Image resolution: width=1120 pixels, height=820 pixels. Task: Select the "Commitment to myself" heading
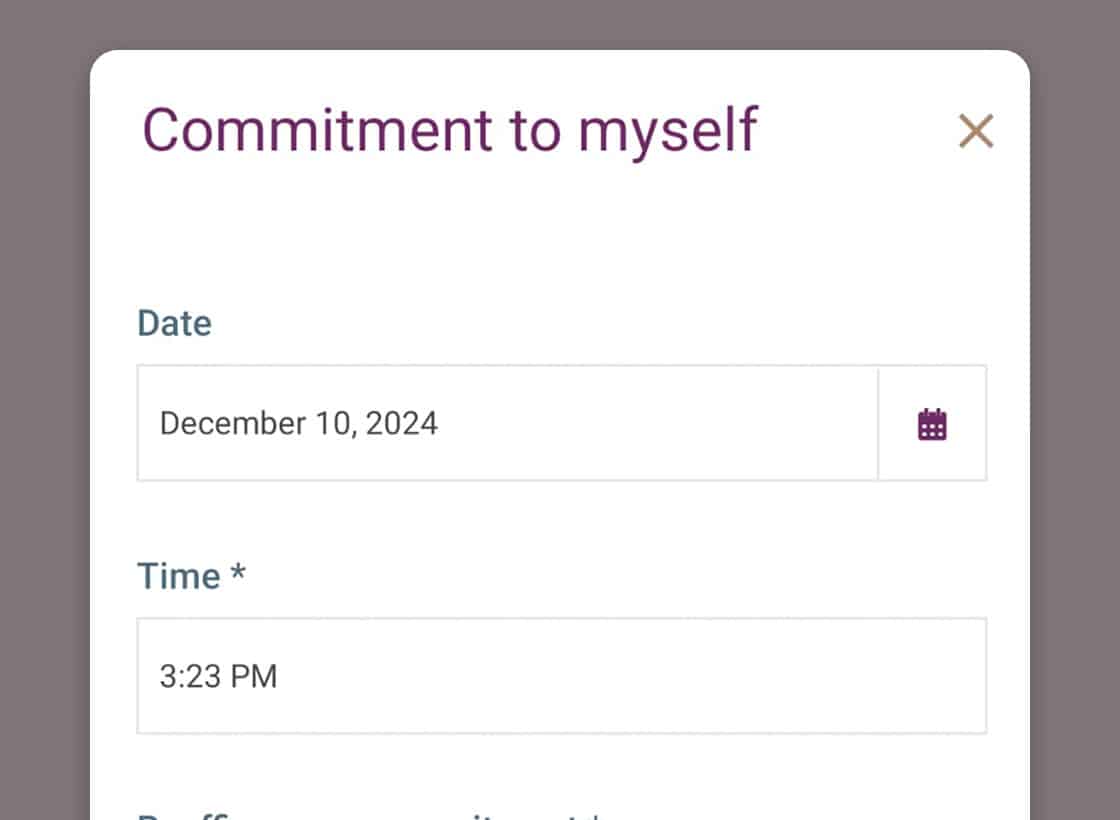click(450, 130)
